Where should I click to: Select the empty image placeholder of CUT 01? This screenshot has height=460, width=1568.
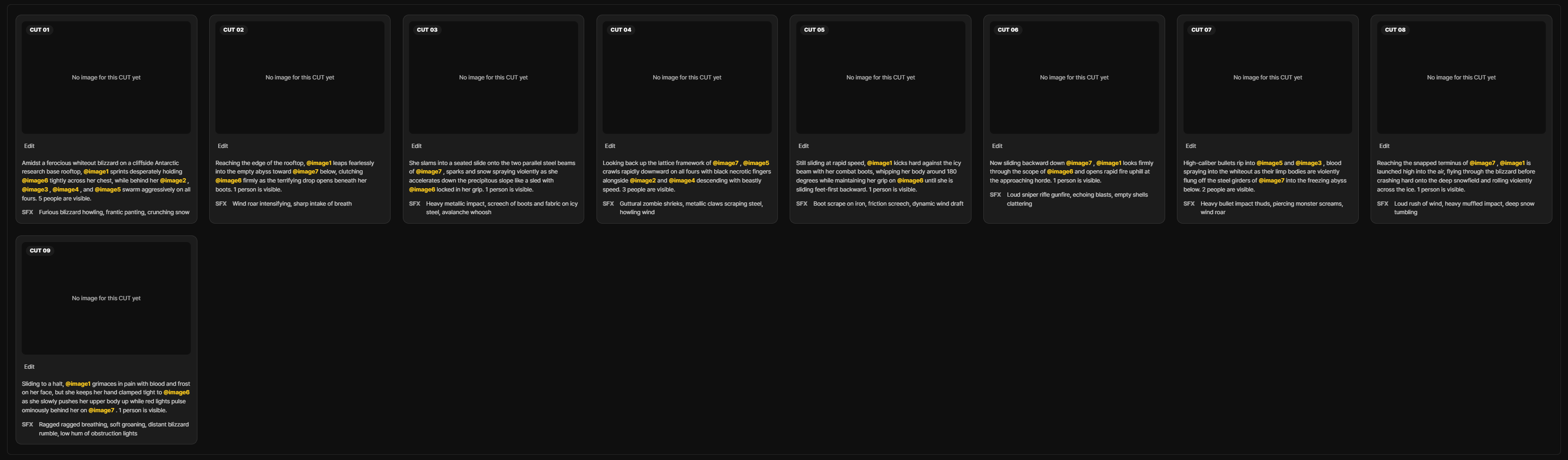pos(106,78)
